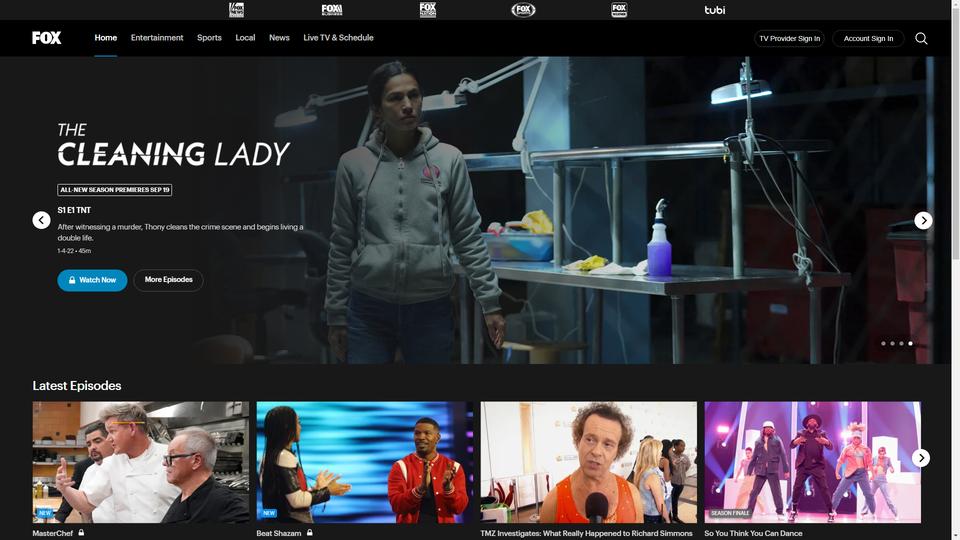Open the Fox Business network logo
This screenshot has width=960, height=540.
click(332, 10)
